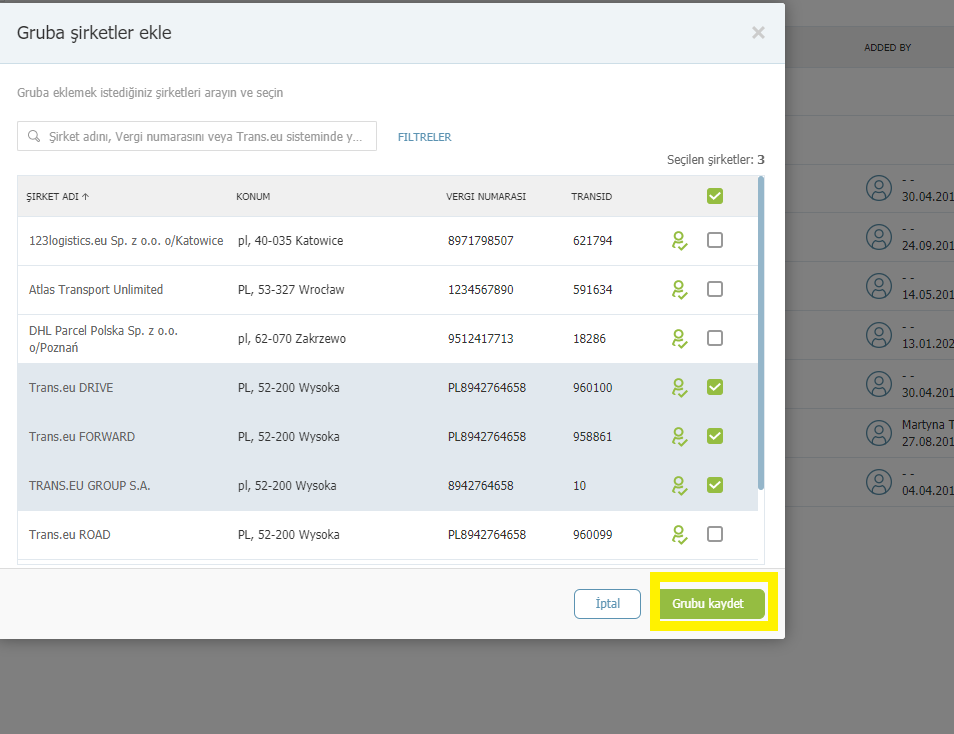Image resolution: width=954 pixels, height=734 pixels.
Task: Uncheck the Trans.eu FORWARD checkbox
Action: tap(715, 436)
